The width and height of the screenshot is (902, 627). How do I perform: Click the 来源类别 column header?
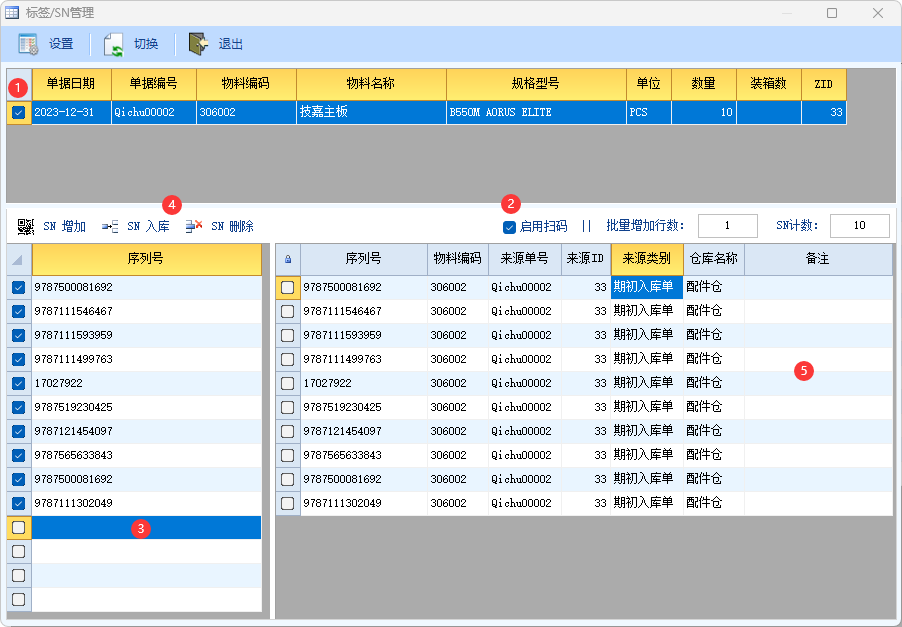647,259
